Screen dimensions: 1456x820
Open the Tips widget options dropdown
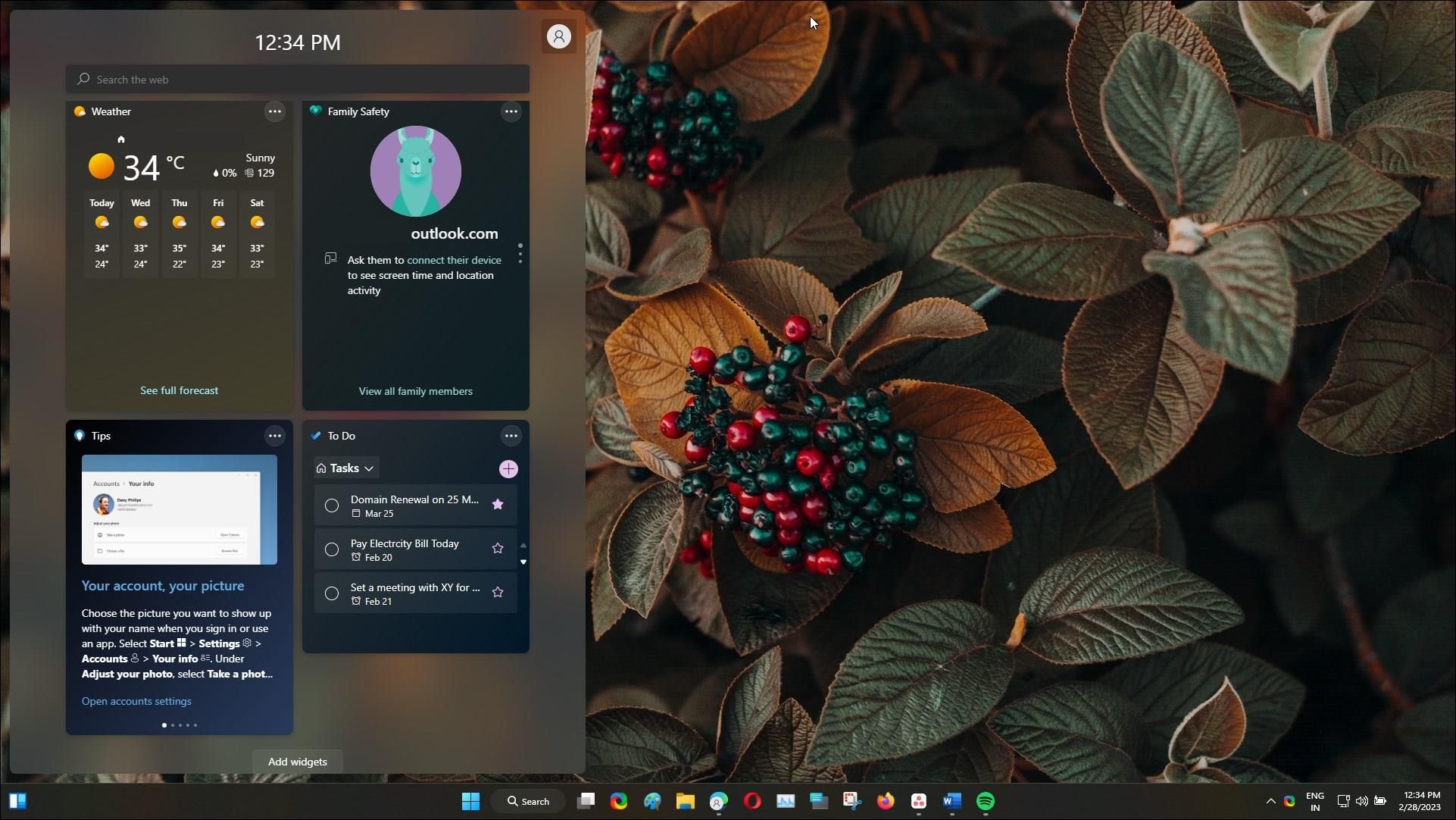(274, 436)
